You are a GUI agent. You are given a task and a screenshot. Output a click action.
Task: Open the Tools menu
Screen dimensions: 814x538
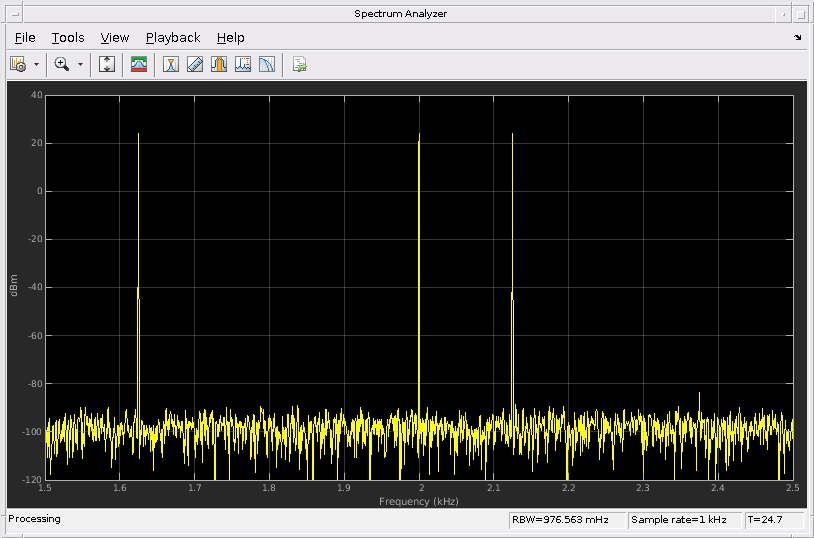pos(68,37)
